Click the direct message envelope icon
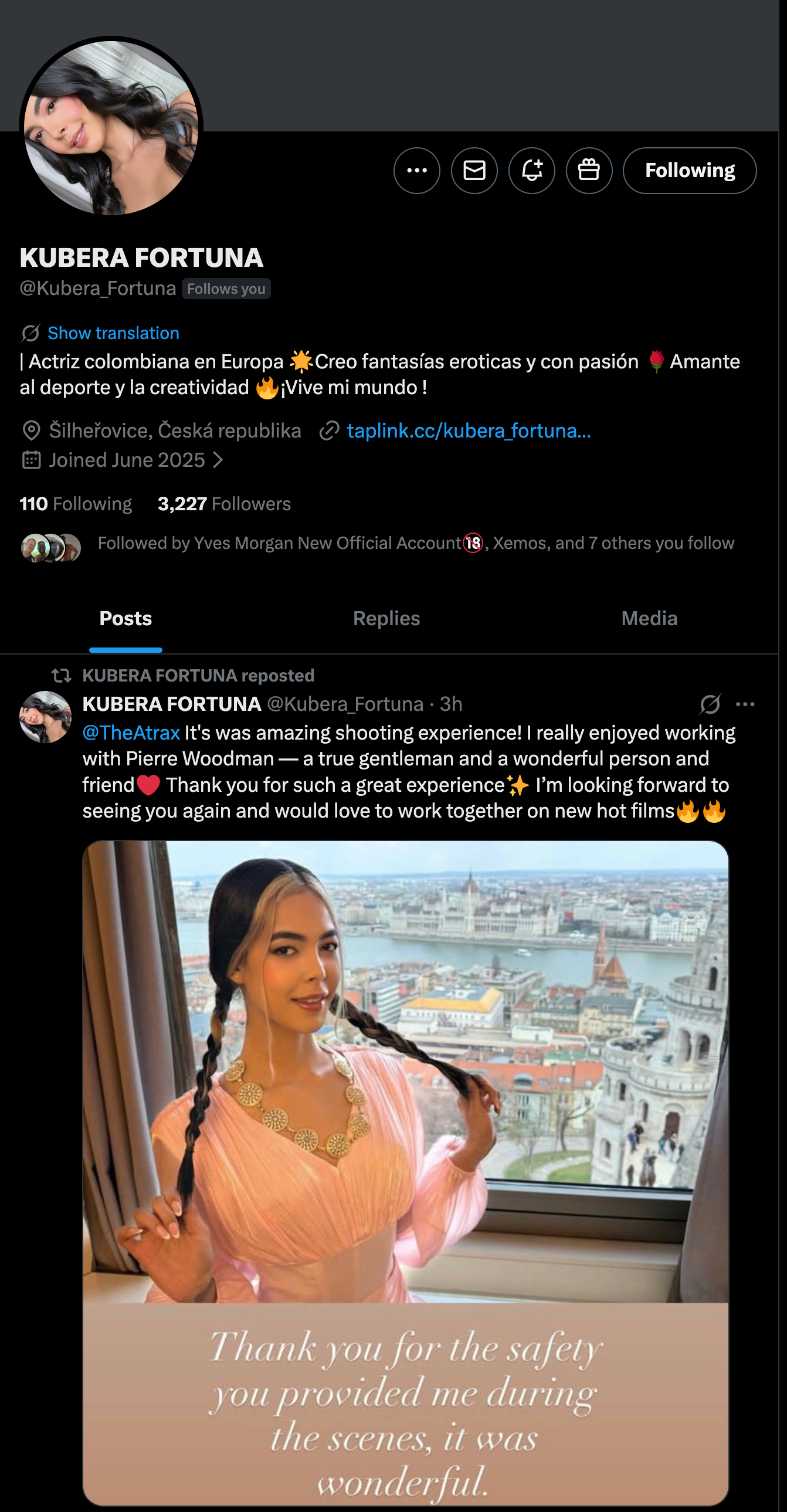Image resolution: width=787 pixels, height=1512 pixels. tap(474, 171)
